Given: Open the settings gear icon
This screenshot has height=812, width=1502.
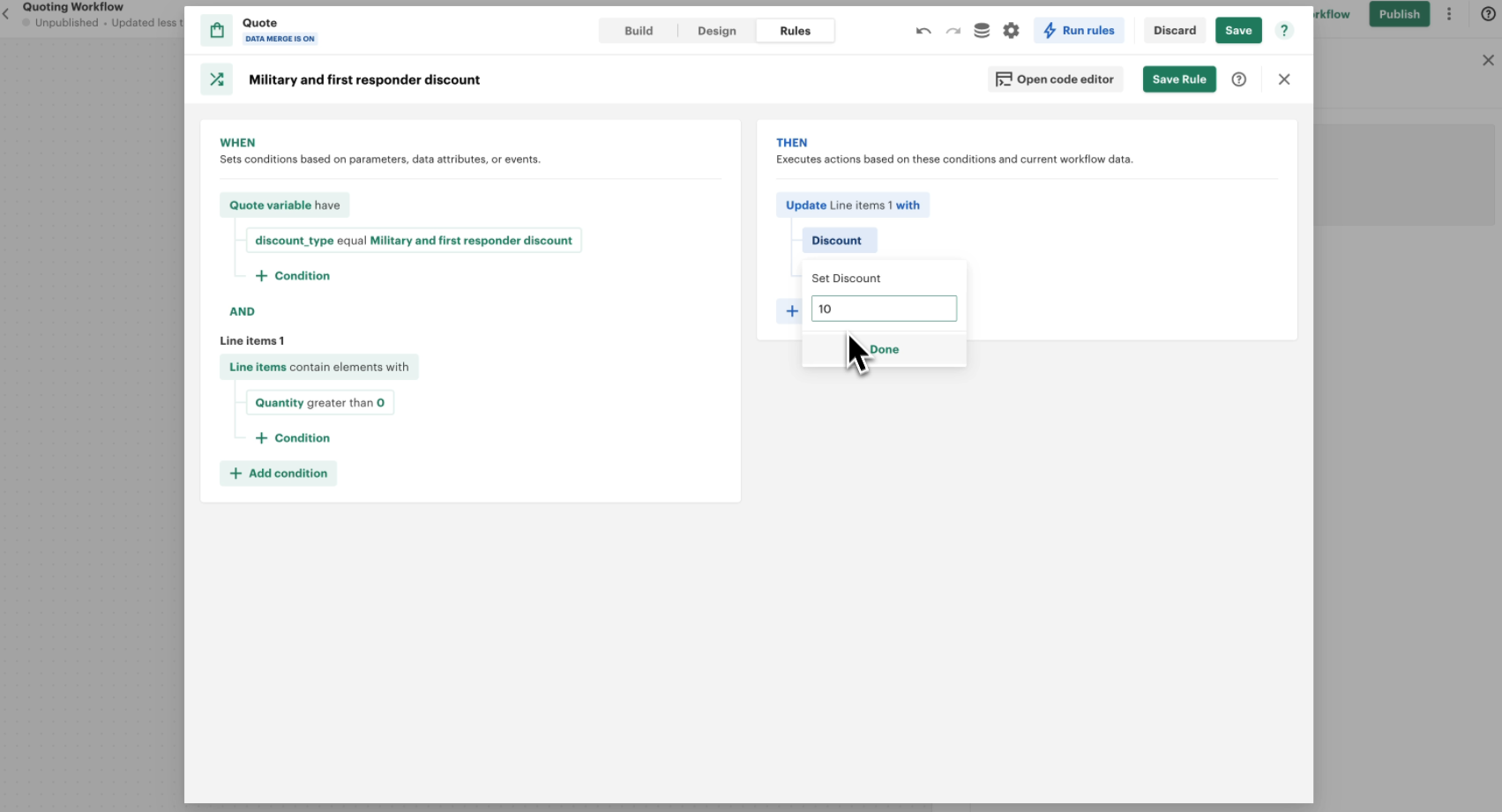Looking at the screenshot, I should [x=1011, y=31].
